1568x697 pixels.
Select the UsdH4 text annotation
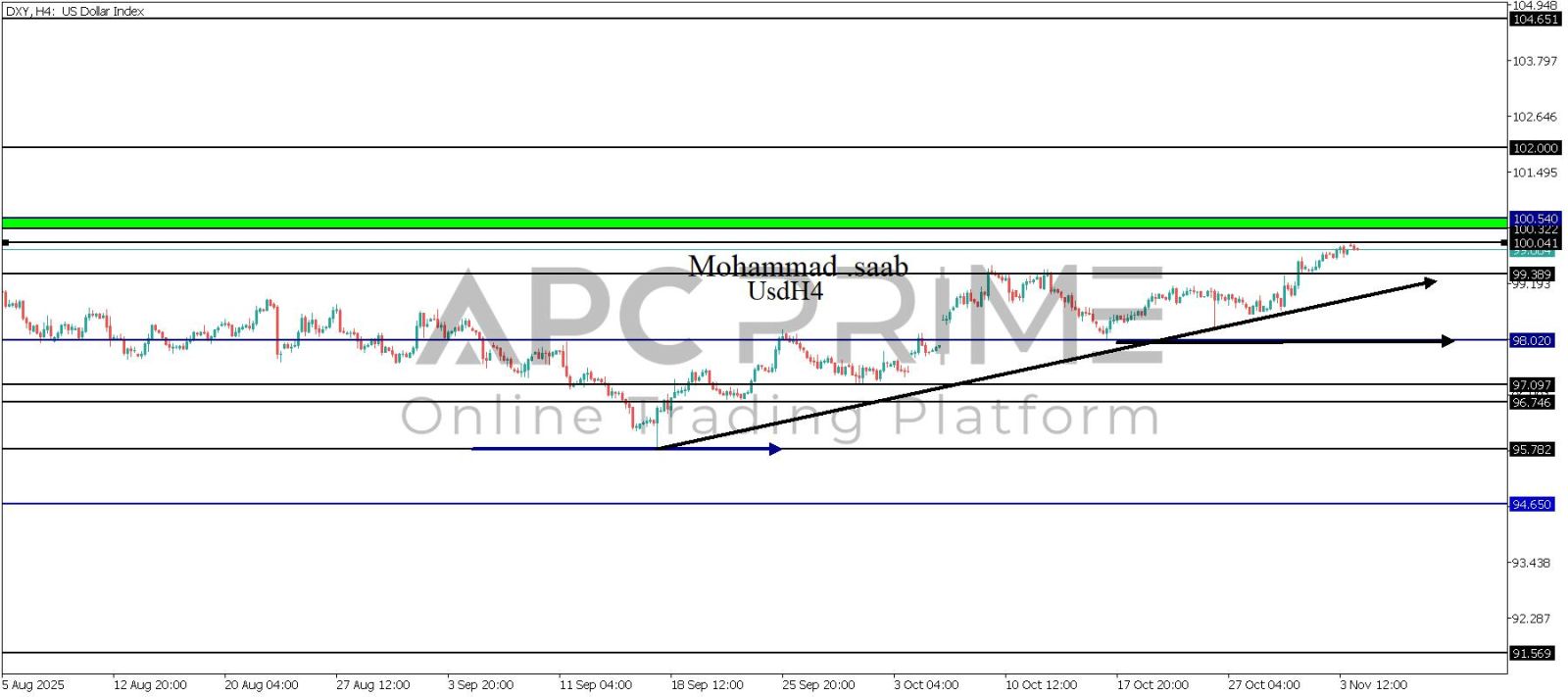pos(785,291)
